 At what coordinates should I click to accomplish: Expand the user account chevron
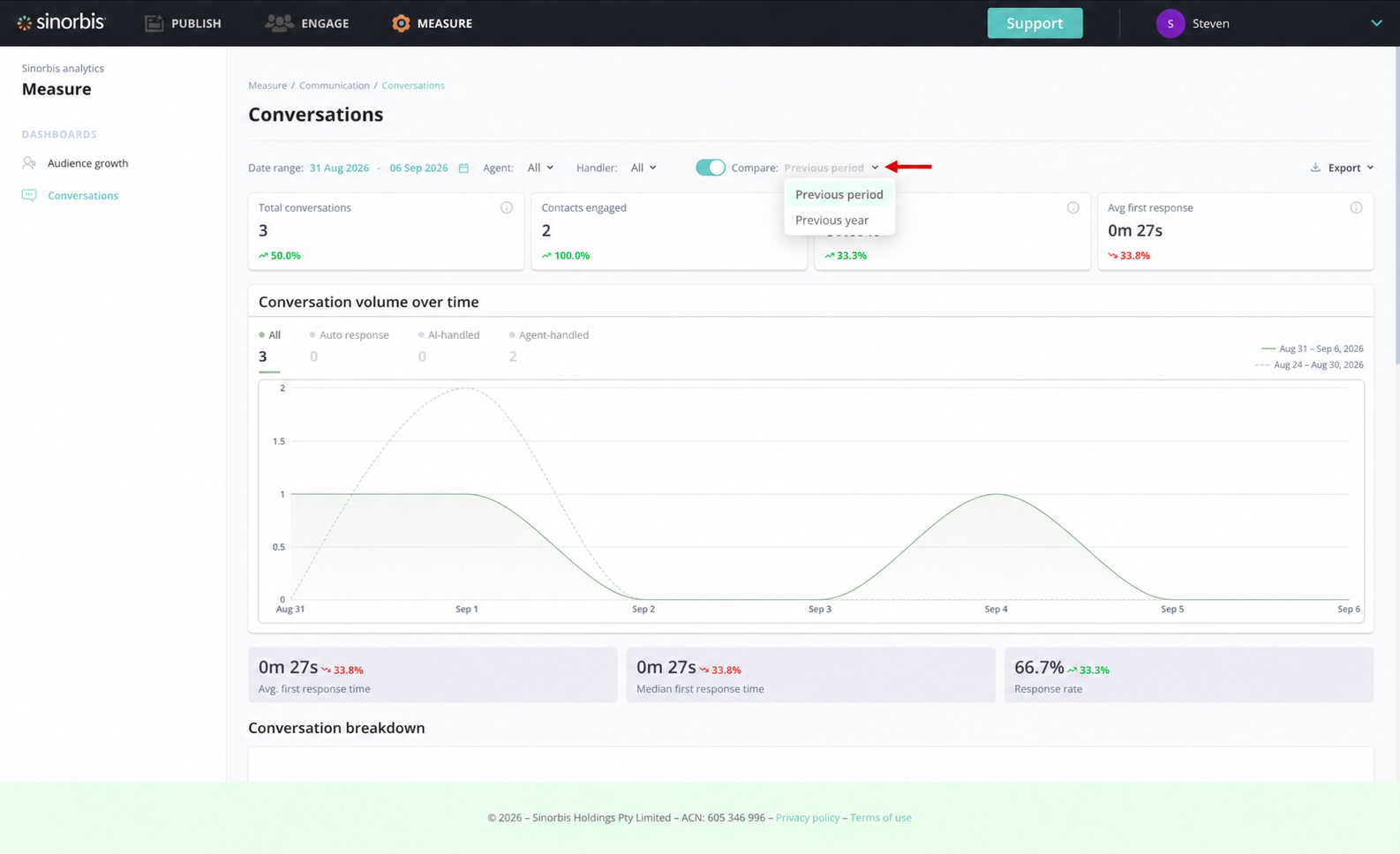tap(1376, 23)
